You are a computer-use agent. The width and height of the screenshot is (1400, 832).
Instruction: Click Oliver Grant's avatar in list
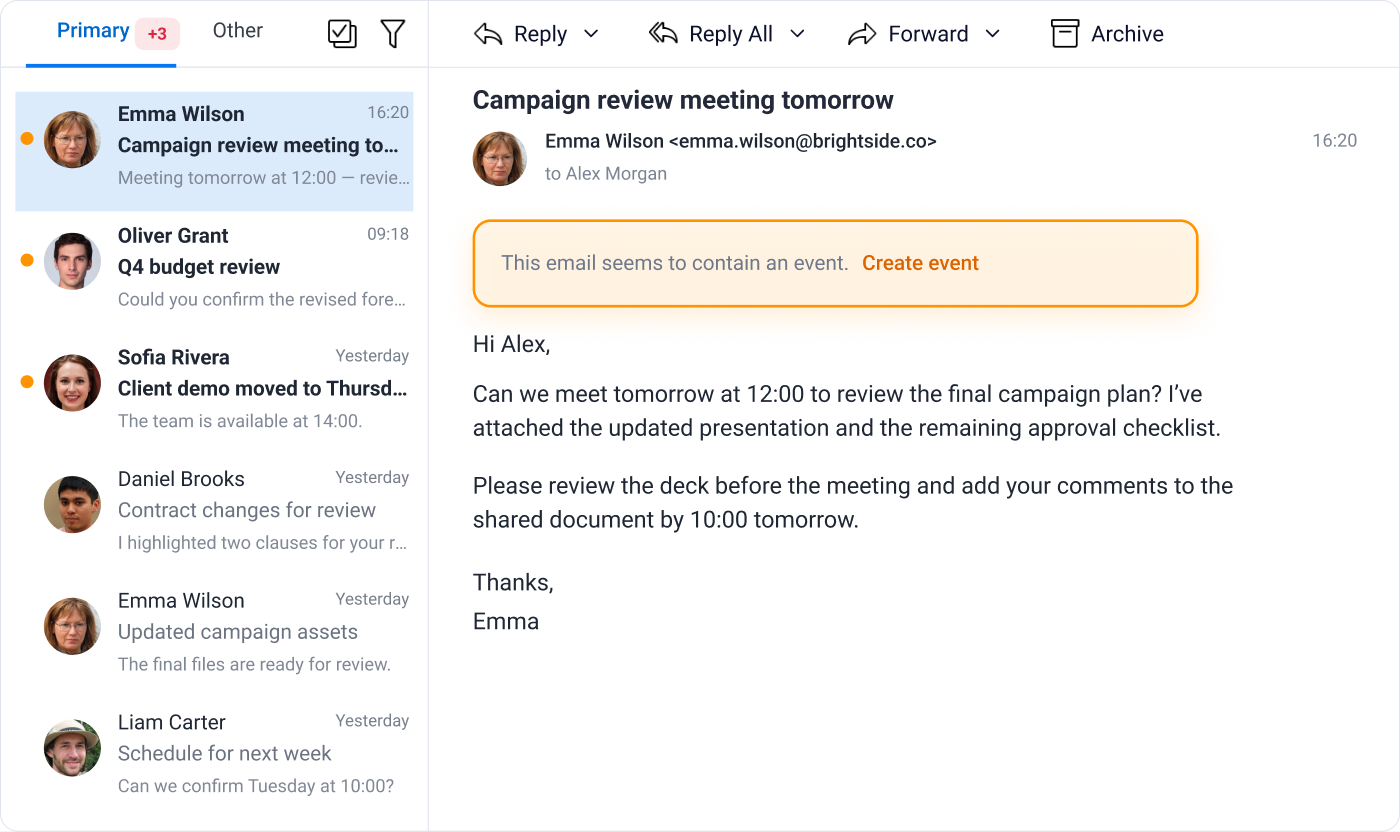(x=72, y=261)
